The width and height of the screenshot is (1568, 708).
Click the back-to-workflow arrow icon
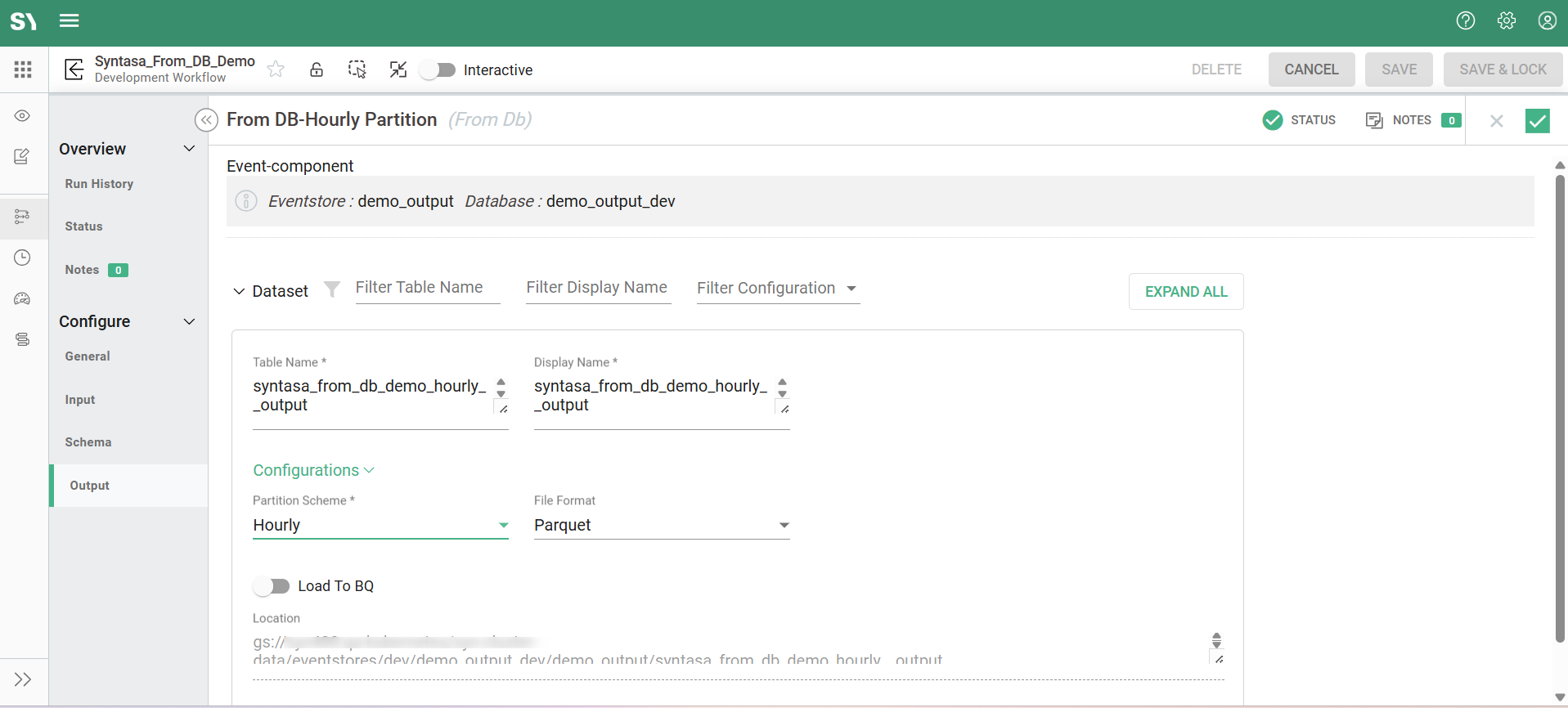click(x=74, y=69)
